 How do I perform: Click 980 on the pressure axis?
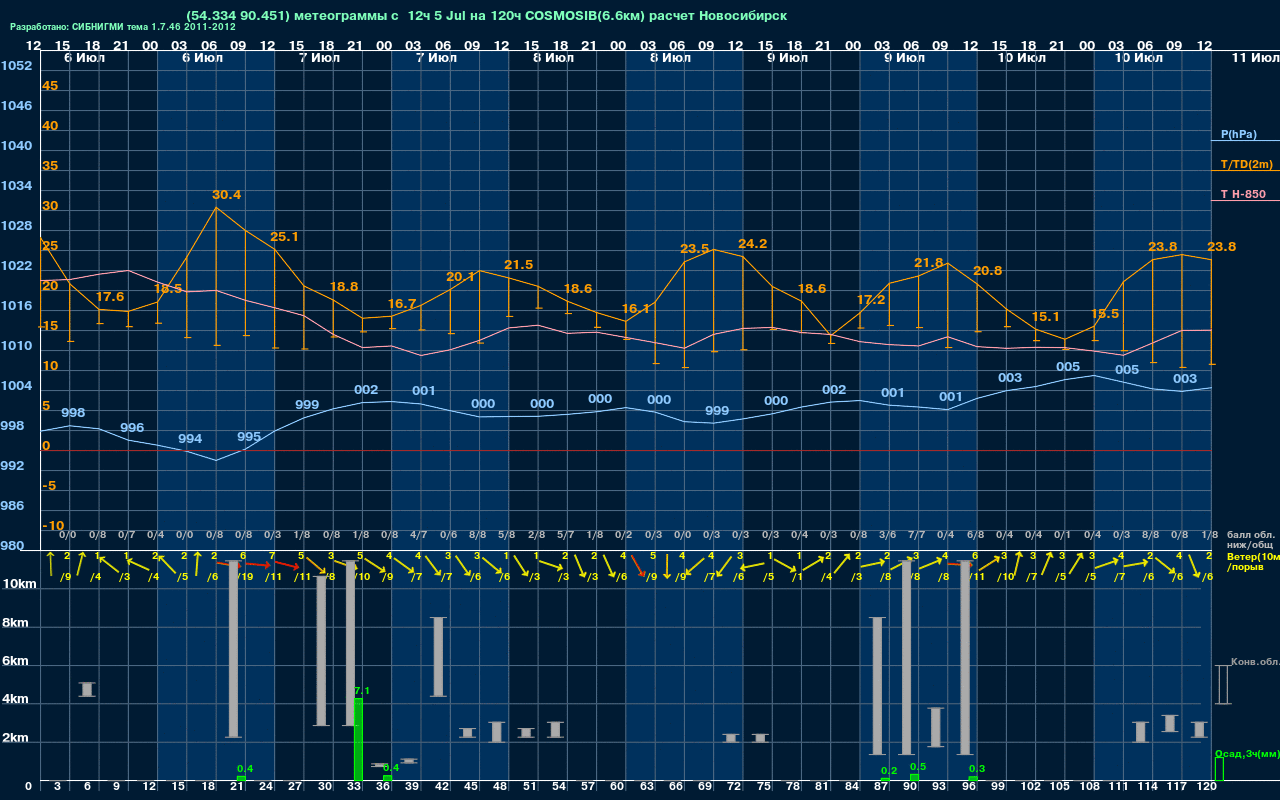pos(12,546)
